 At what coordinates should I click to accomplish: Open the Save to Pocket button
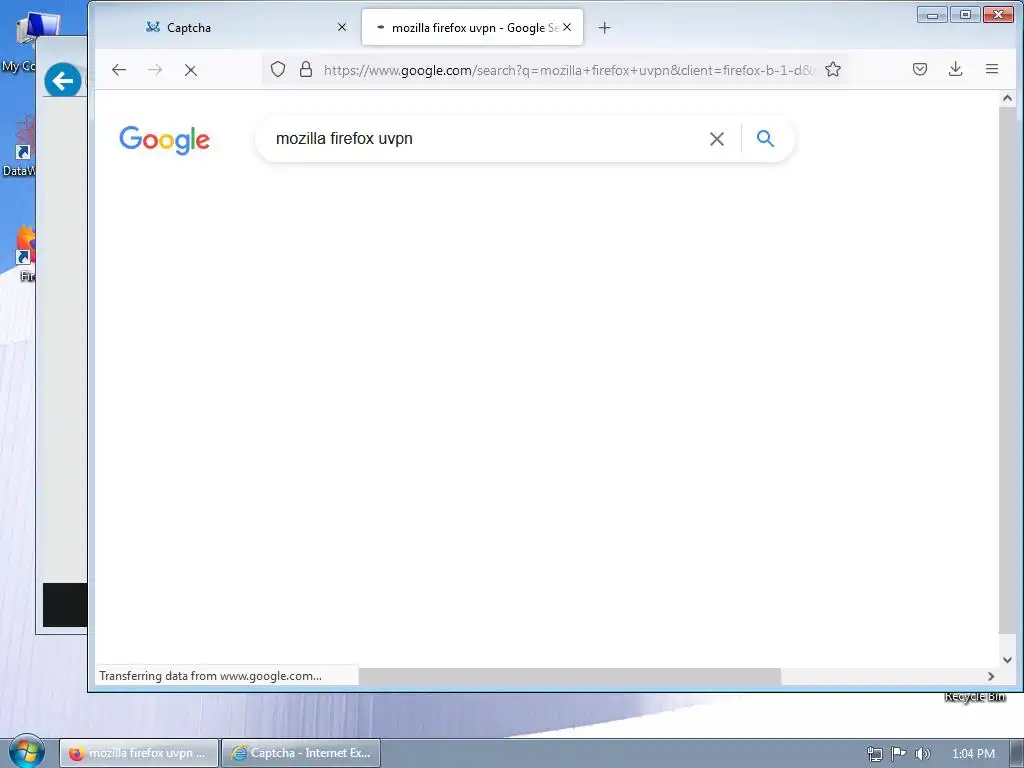920,69
